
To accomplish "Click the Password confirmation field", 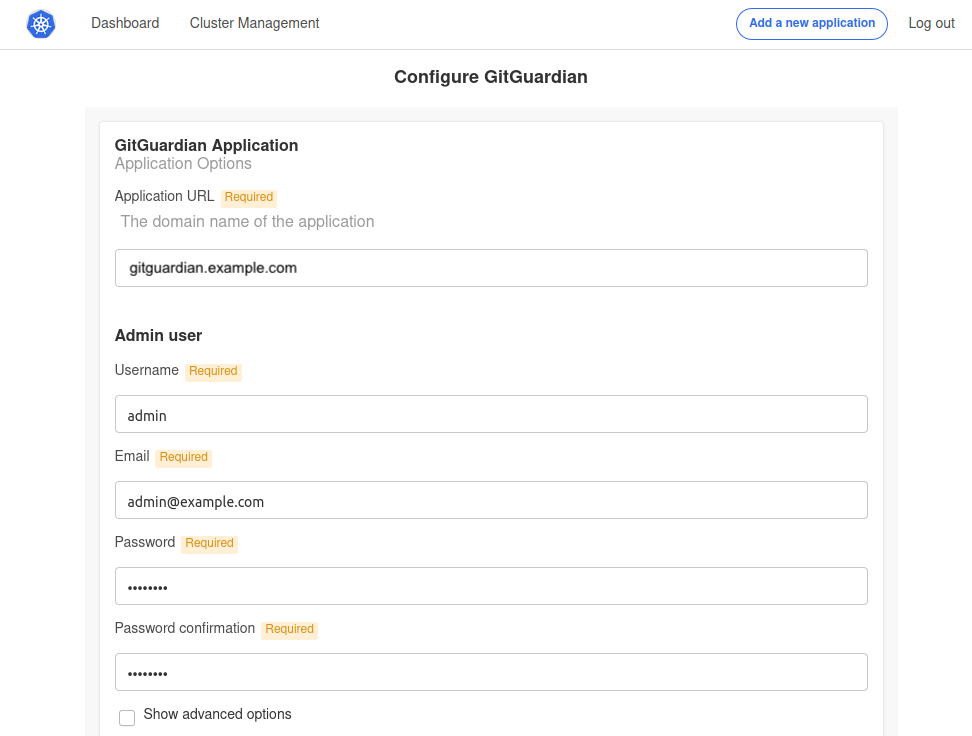I will [491, 672].
